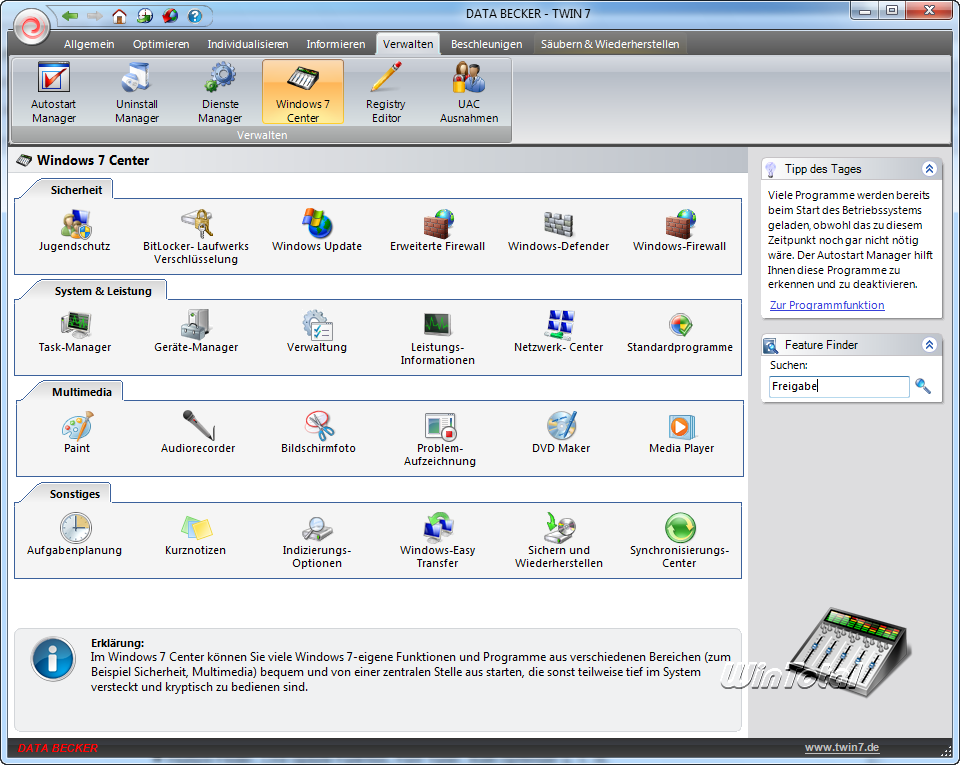This screenshot has width=960, height=765.
Task: Launch the Registry Editor
Action: (386, 92)
